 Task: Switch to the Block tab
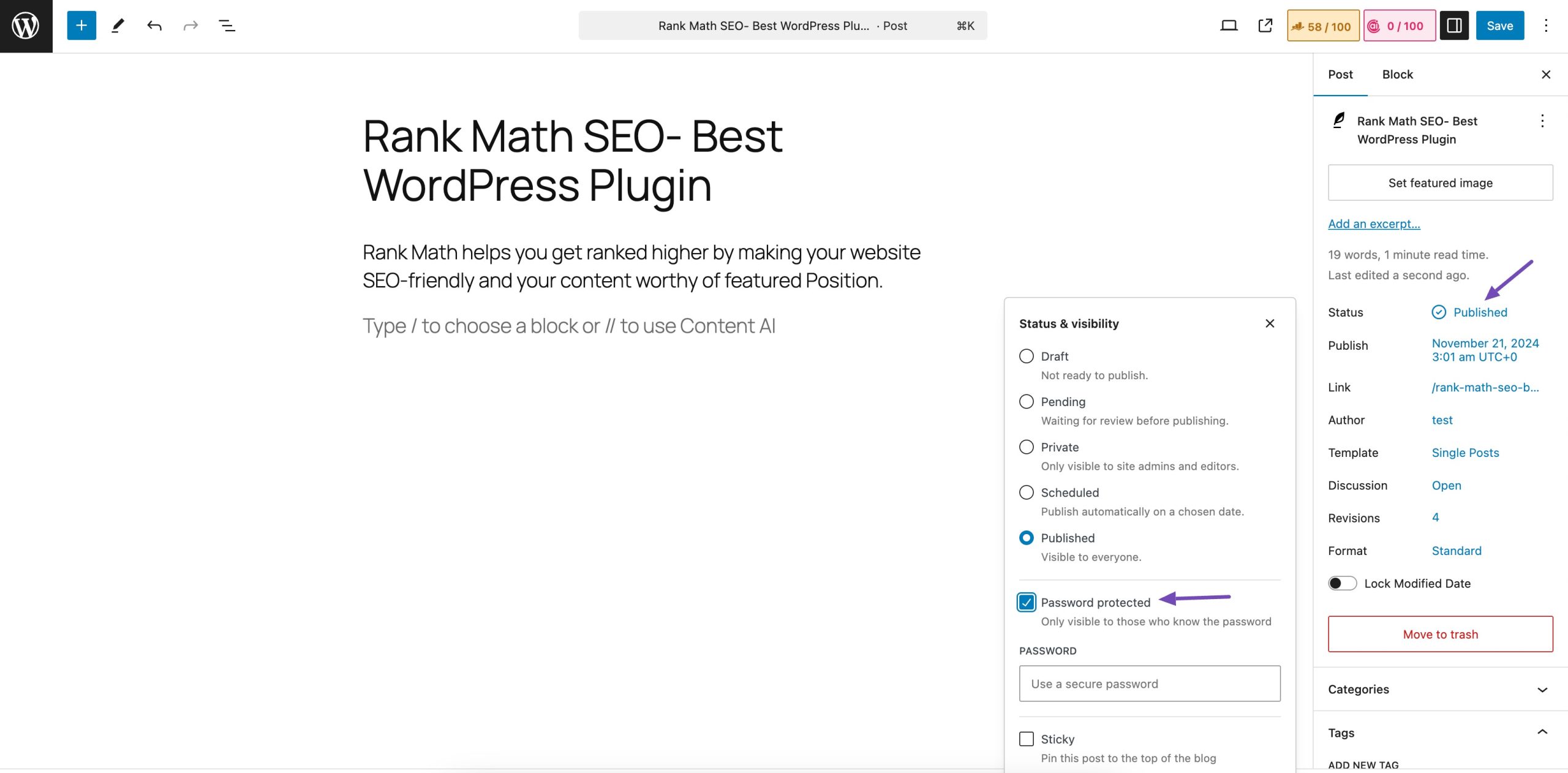[1398, 74]
